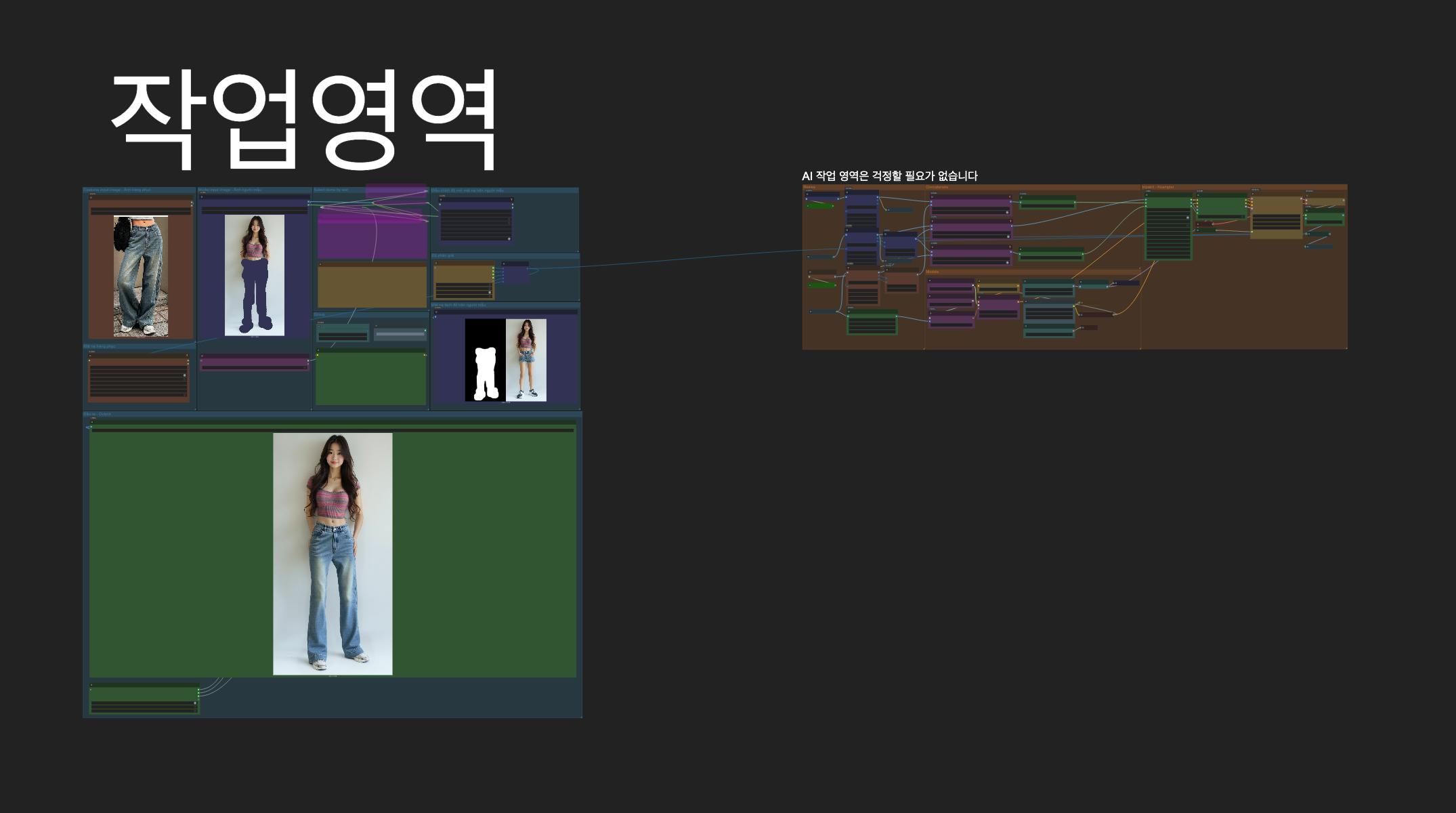Click the model photo in denim shorts

pyautogui.click(x=526, y=360)
